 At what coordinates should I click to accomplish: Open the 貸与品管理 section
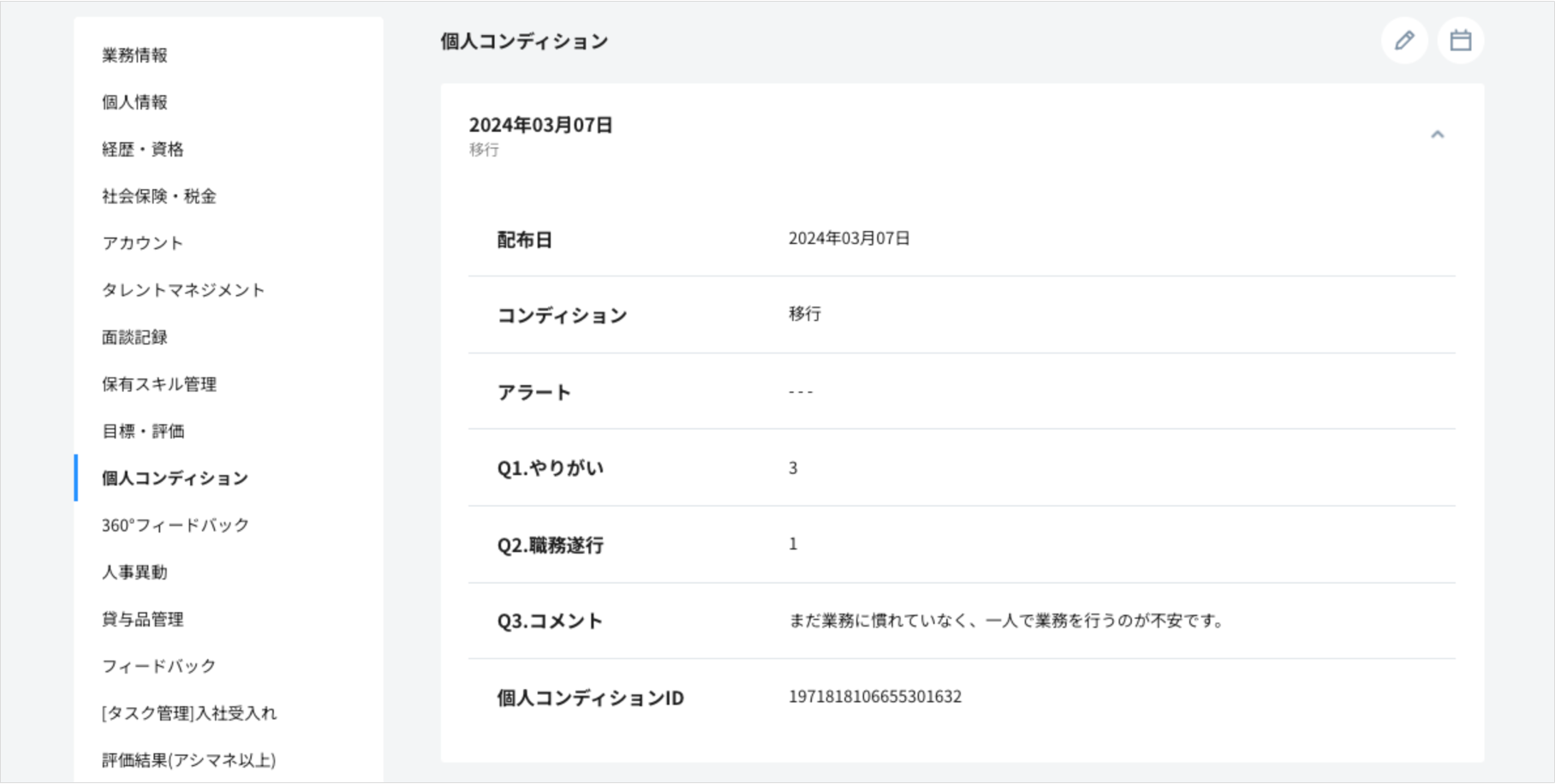click(142, 619)
